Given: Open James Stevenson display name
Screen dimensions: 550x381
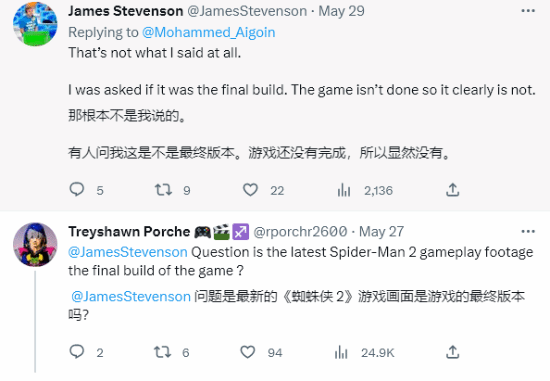Looking at the screenshot, I should 126,11.
